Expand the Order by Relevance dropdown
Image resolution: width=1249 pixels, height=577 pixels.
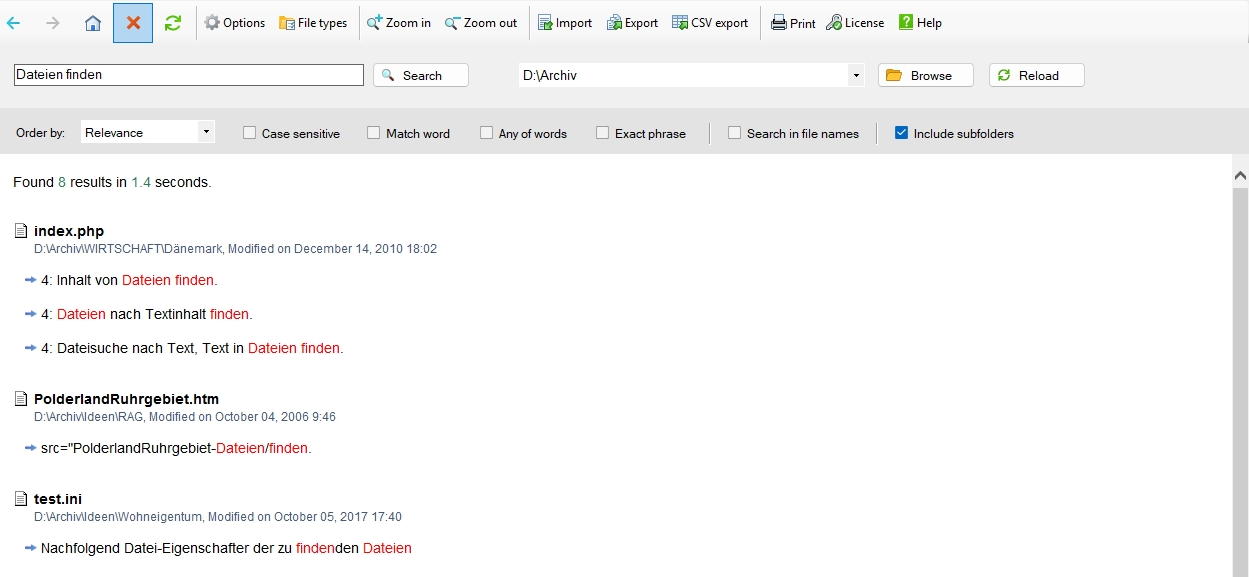click(x=205, y=132)
